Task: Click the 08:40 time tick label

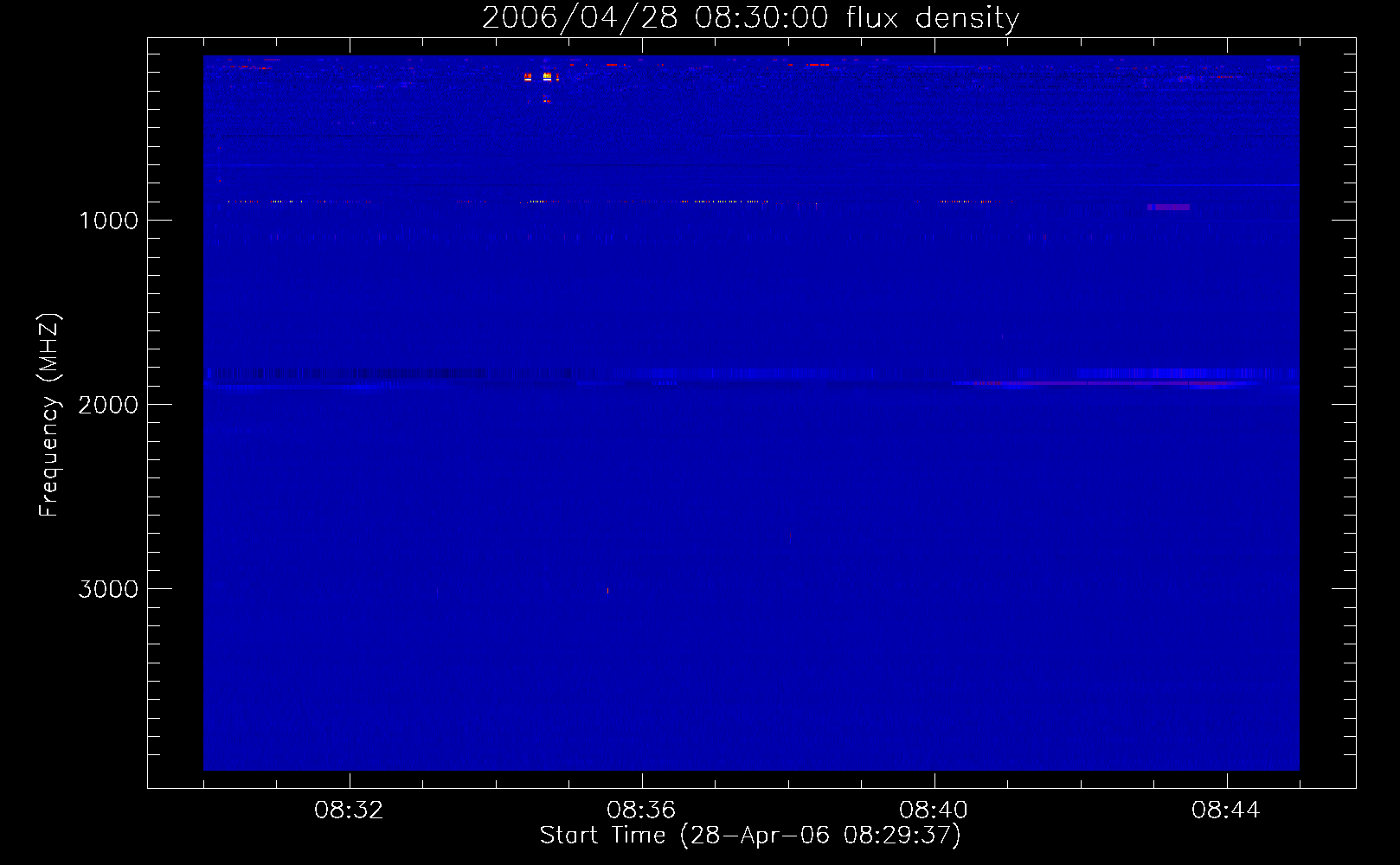Action: click(934, 811)
